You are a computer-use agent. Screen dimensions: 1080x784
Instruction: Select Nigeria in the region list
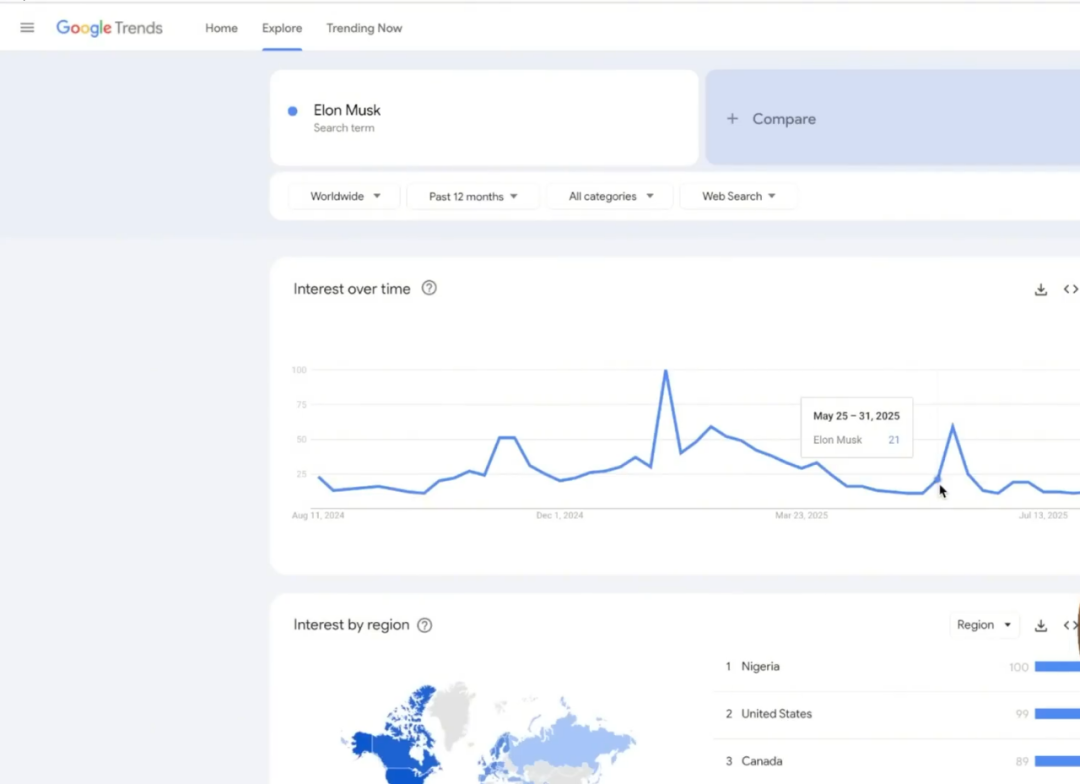coord(760,667)
